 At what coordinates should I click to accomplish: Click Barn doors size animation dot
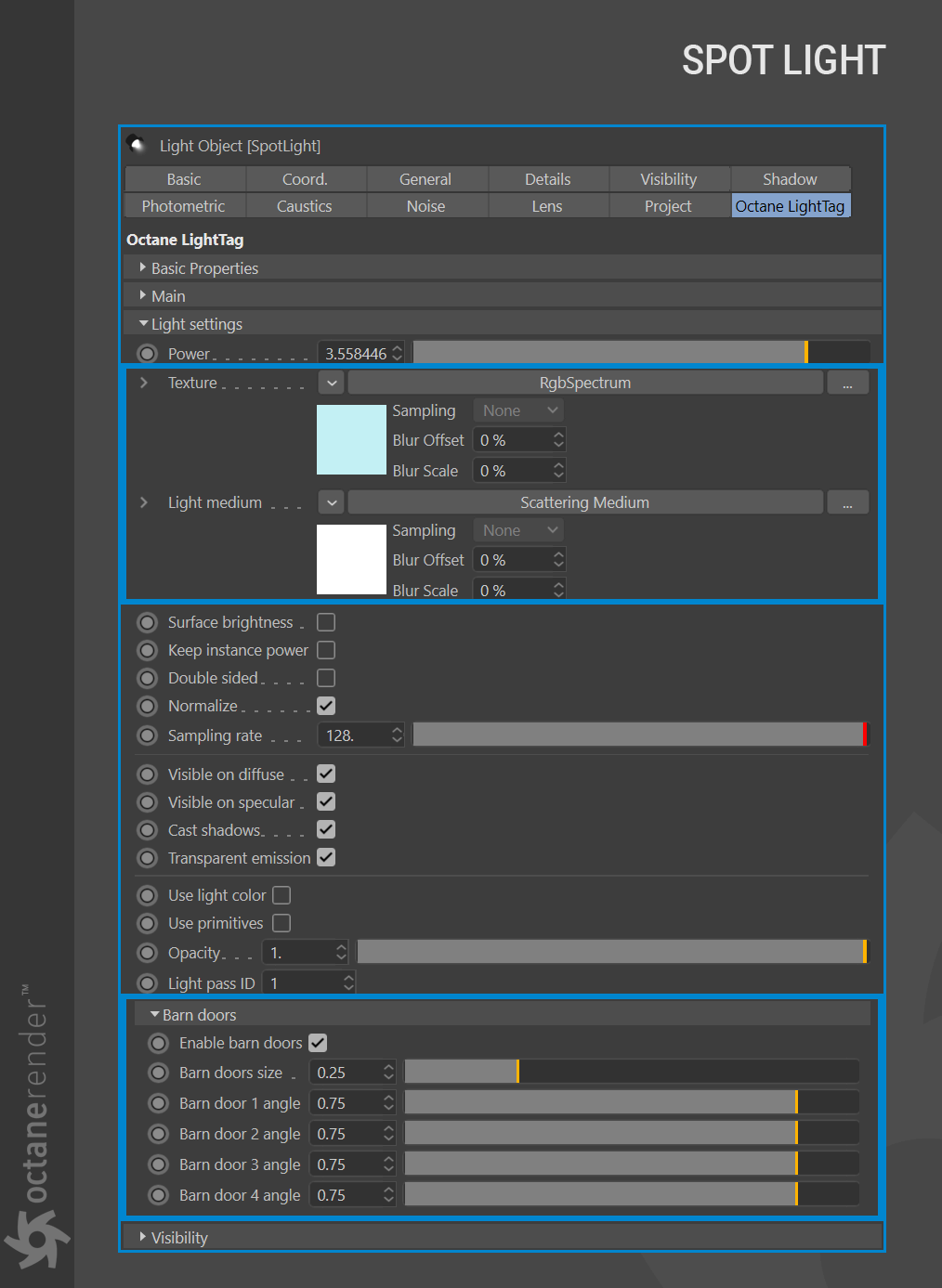tap(158, 1073)
